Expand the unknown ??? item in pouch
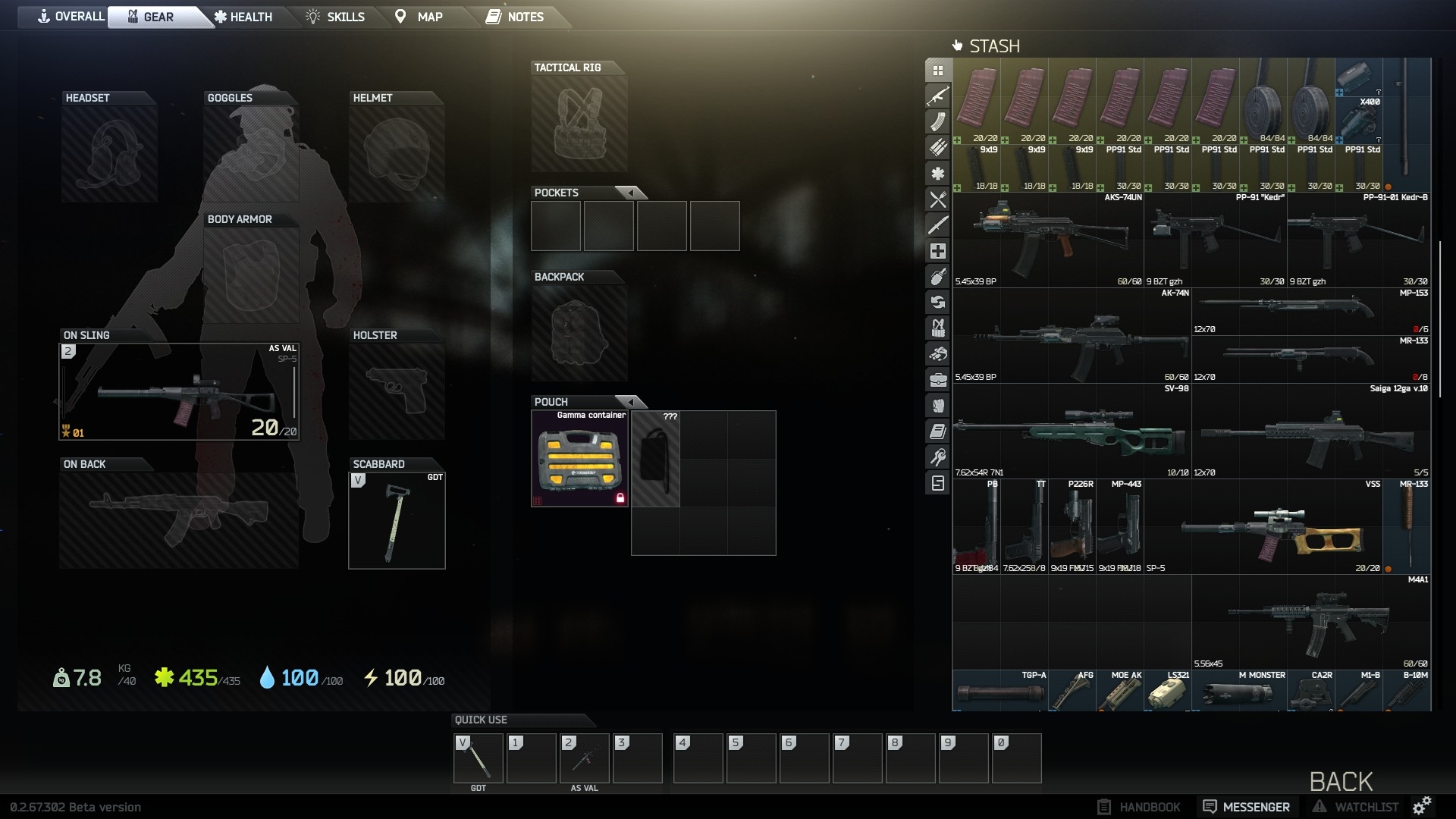 [655, 458]
